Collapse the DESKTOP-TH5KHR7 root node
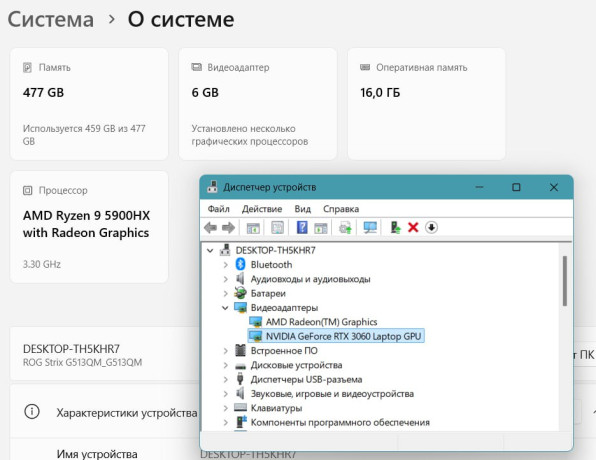This screenshot has width=596, height=460. pos(210,251)
